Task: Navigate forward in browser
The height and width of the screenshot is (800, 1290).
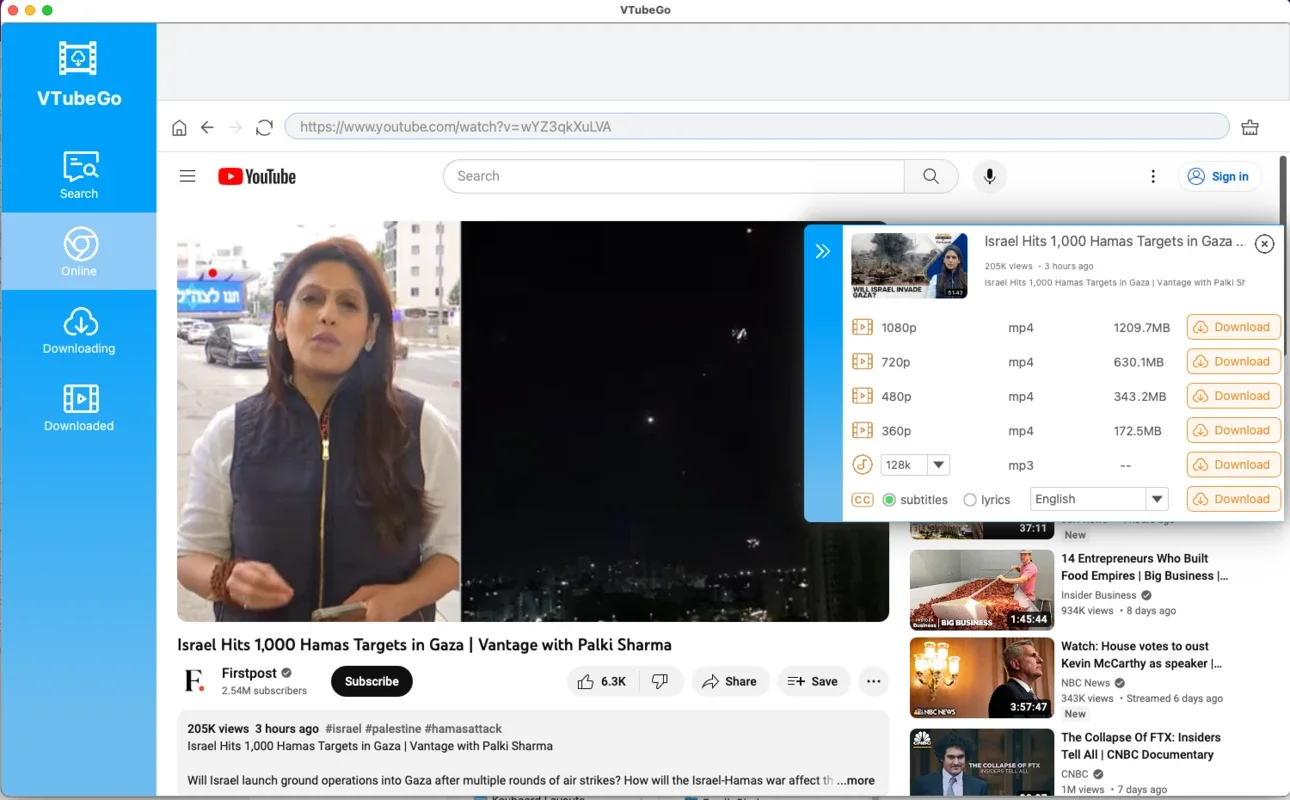Action: pyautogui.click(x=236, y=127)
